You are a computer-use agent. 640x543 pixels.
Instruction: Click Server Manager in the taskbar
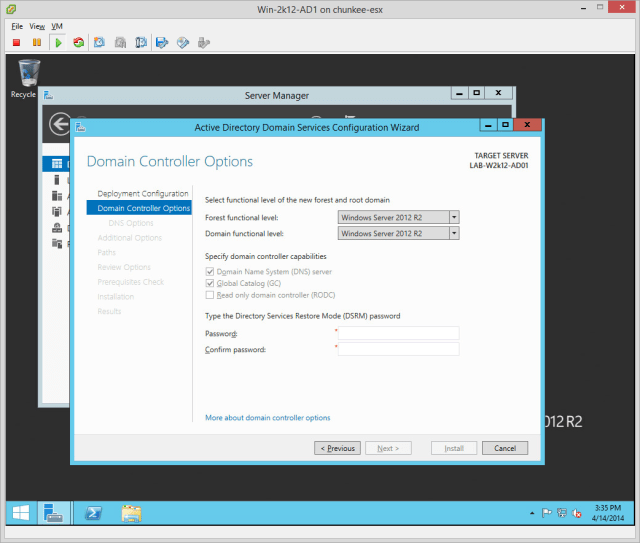pos(53,512)
